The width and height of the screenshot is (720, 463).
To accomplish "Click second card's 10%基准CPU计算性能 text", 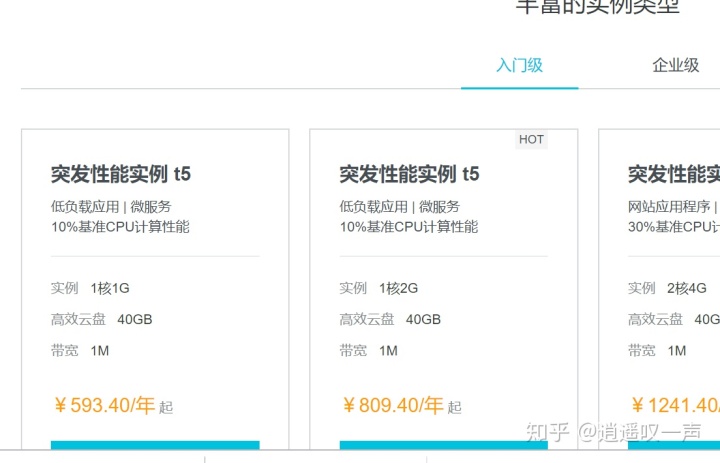I will 408,227.
